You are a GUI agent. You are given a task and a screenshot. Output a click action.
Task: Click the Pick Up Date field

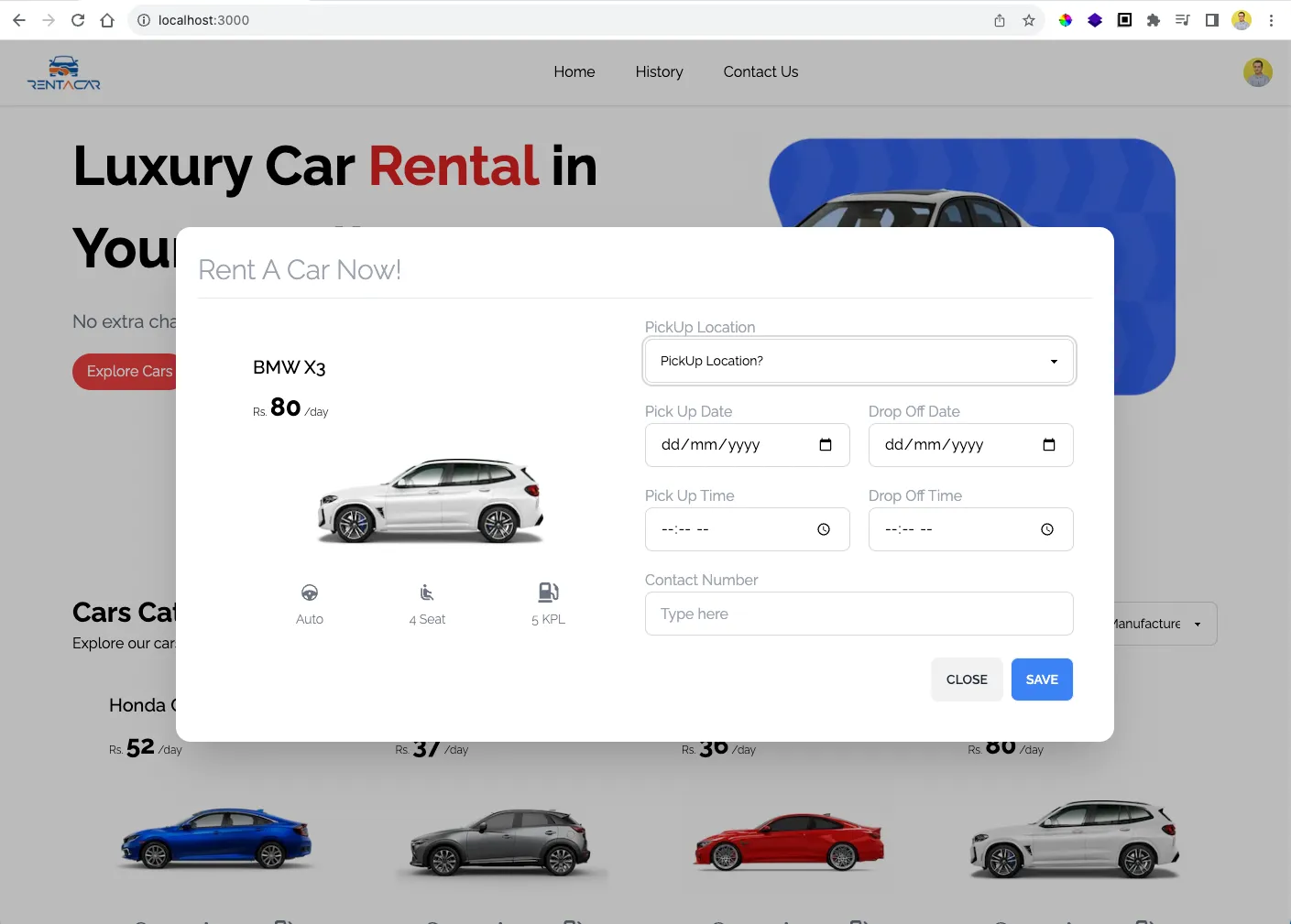point(748,445)
